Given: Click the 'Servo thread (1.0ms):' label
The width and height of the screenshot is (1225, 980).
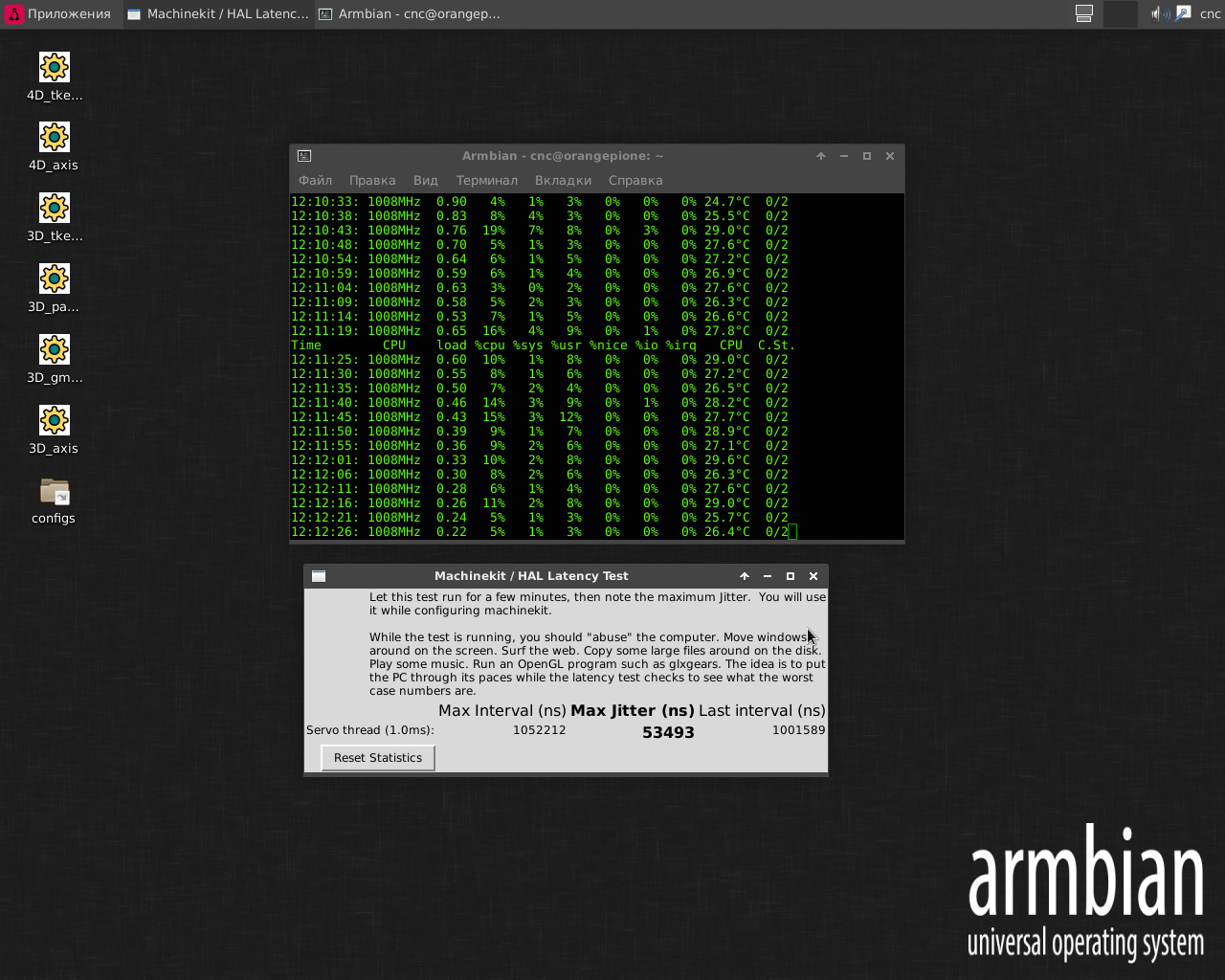Looking at the screenshot, I should click(x=370, y=730).
